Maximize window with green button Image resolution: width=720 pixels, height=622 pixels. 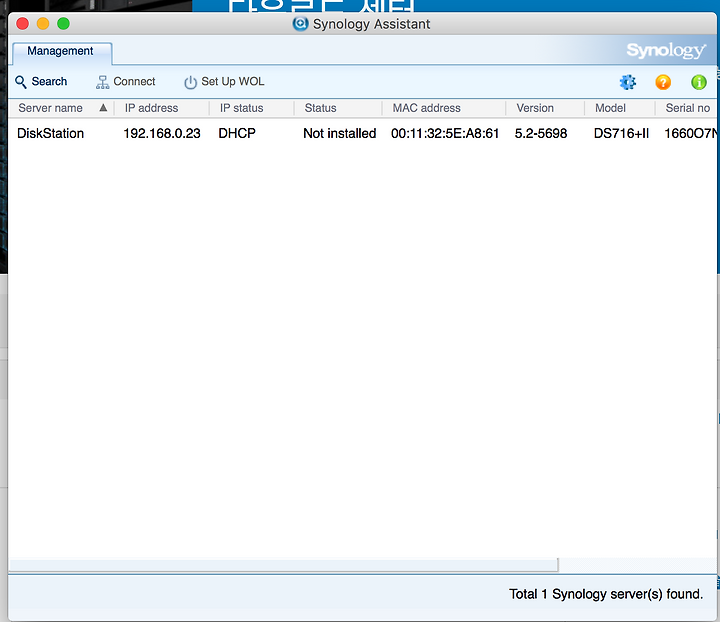63,23
